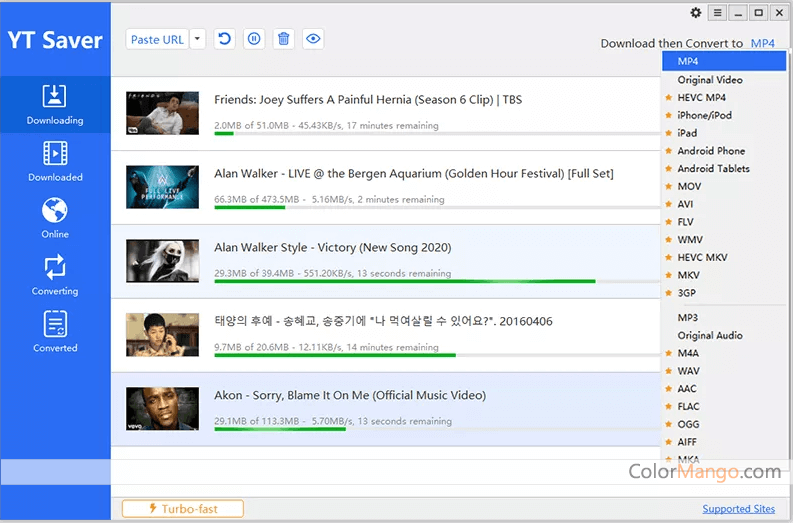Click the Friends Joey Hernia video thumbnail
Viewport: 793px width, 523px height.
pos(162,113)
